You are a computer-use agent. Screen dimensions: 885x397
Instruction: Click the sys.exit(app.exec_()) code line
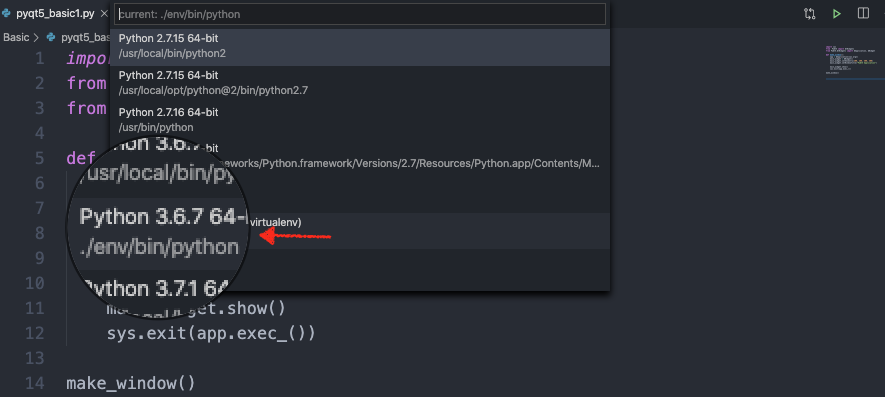pyautogui.click(x=211, y=334)
